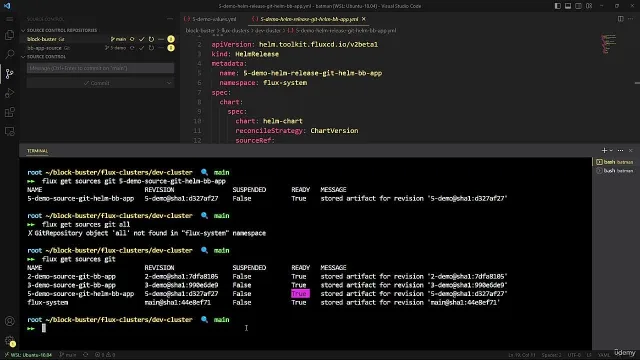Open the Explorer view in activity bar

pos(9,35)
